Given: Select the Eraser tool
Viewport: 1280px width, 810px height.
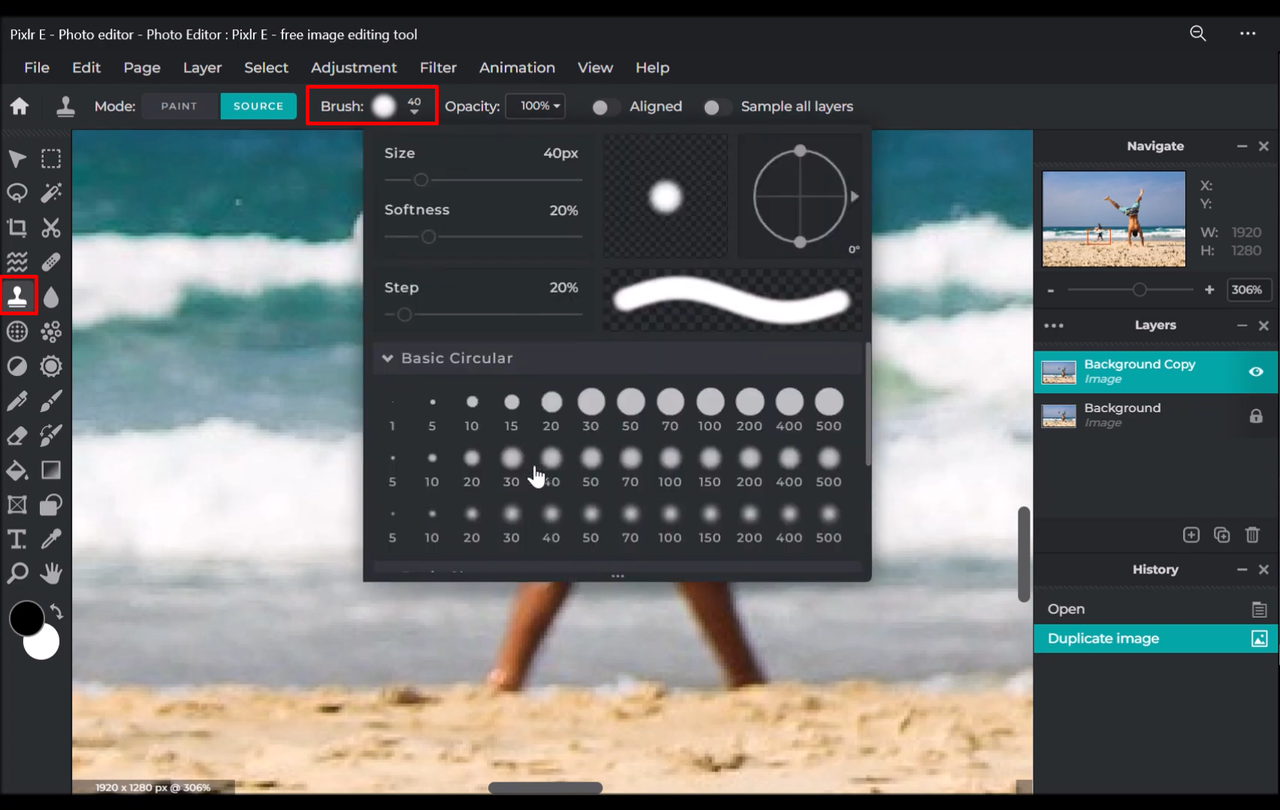Looking at the screenshot, I should point(16,435).
